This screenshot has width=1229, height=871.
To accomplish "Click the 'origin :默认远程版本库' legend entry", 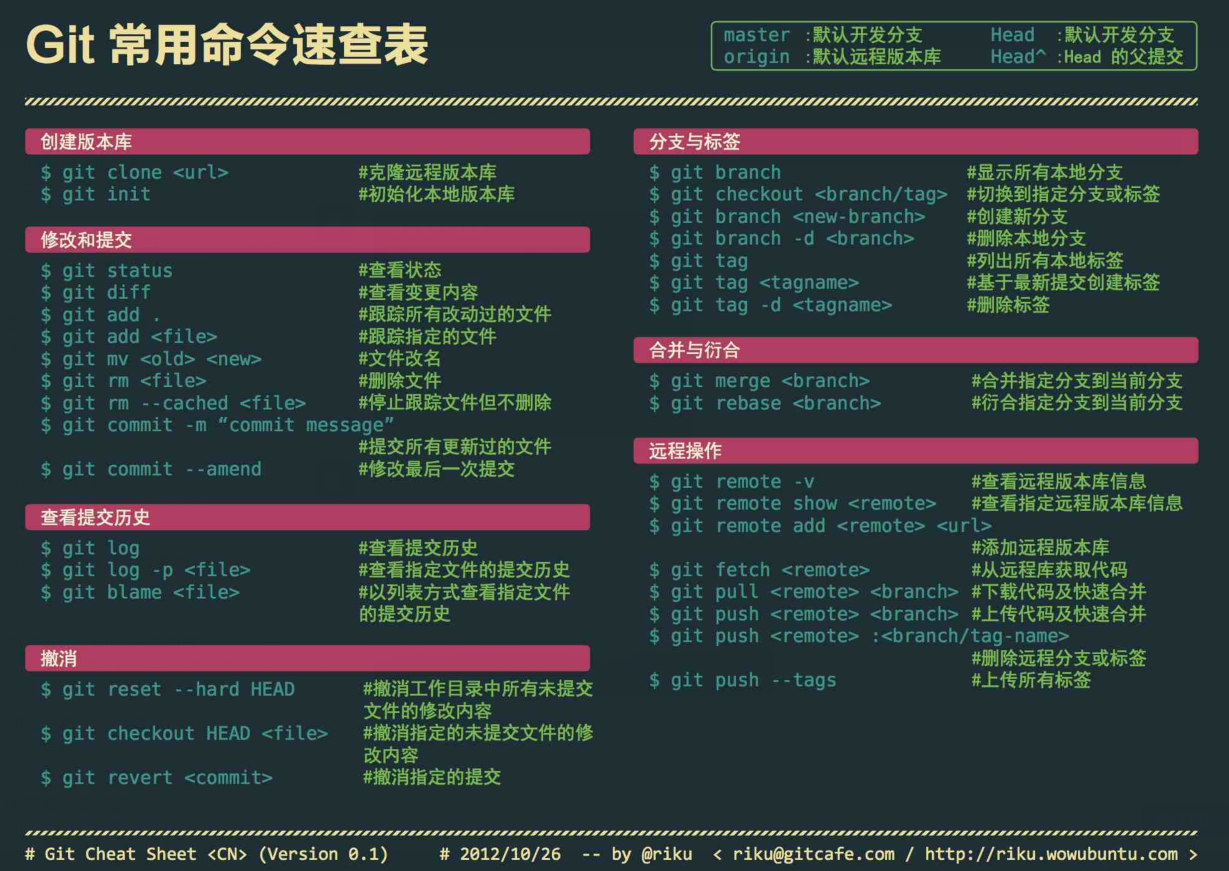I will coord(832,57).
